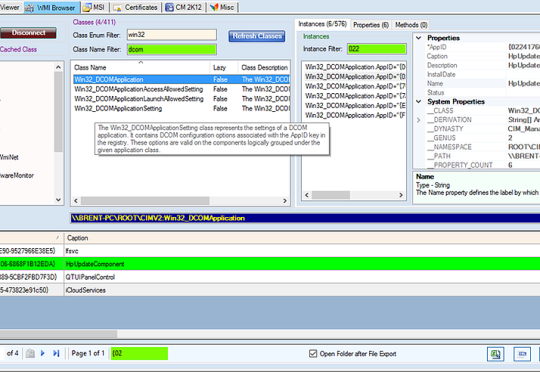Click the Cached Class link

click(18, 49)
